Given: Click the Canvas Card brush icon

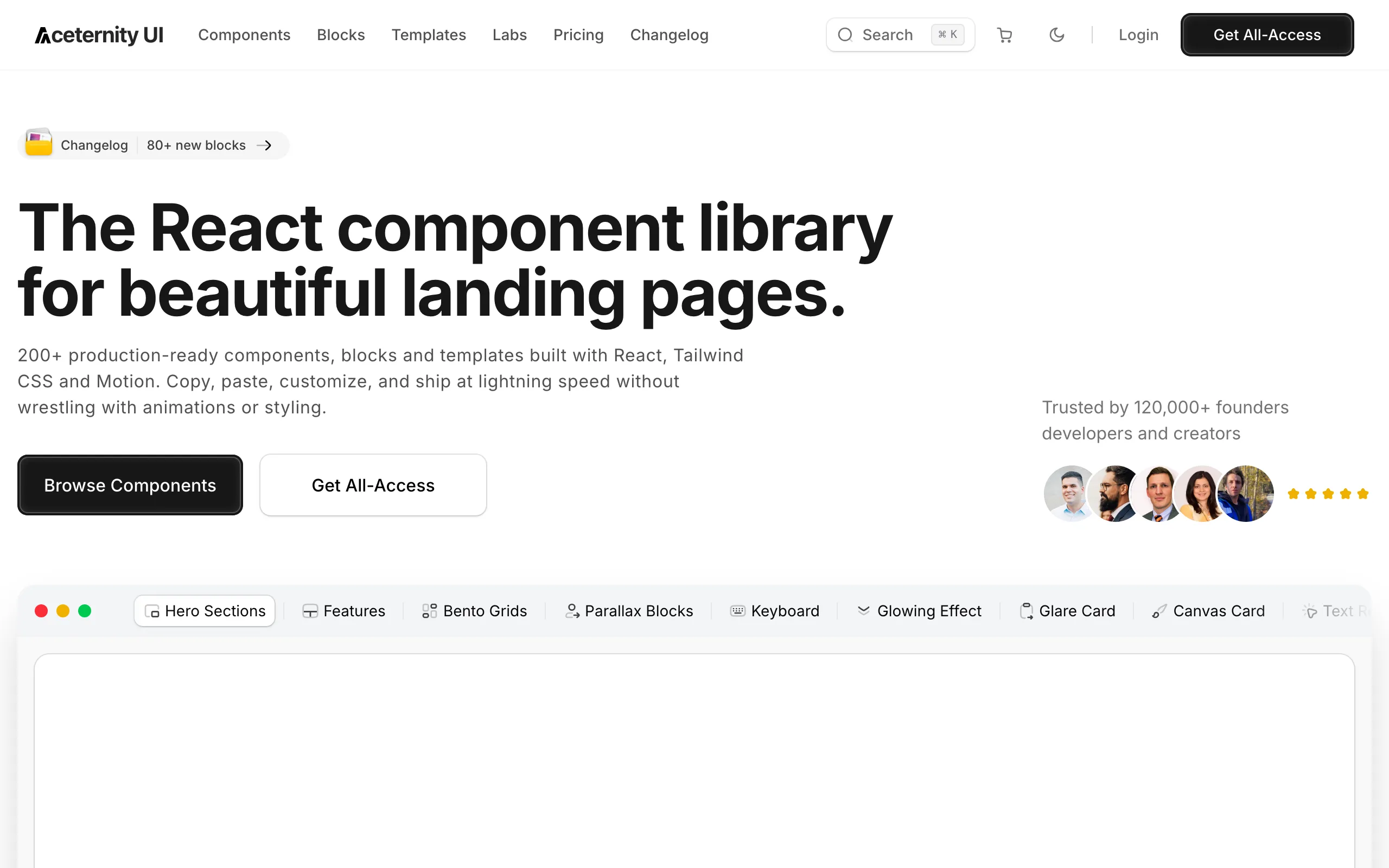Looking at the screenshot, I should 1159,611.
